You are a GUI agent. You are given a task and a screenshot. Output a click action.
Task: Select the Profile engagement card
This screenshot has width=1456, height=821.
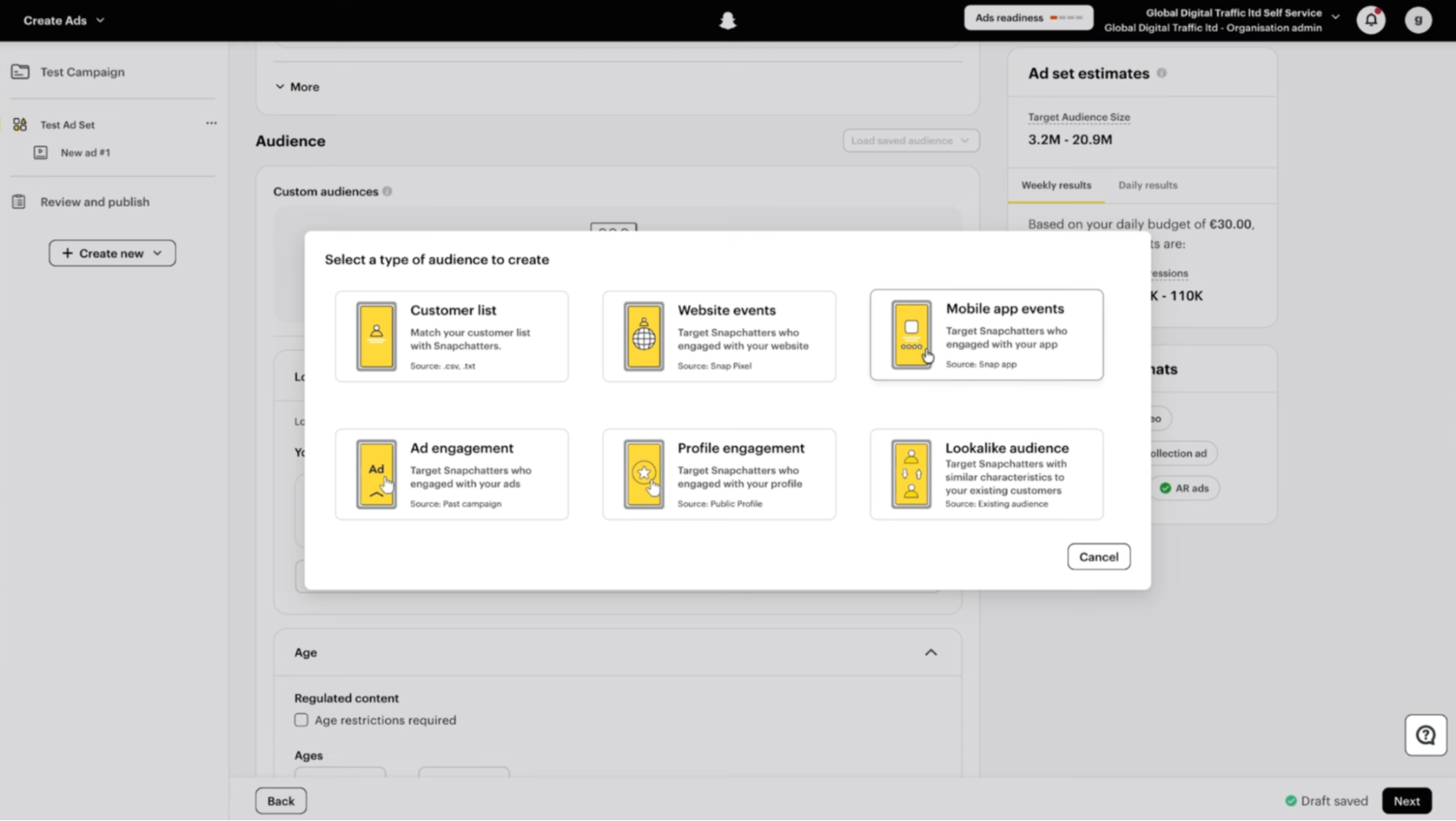pos(719,474)
